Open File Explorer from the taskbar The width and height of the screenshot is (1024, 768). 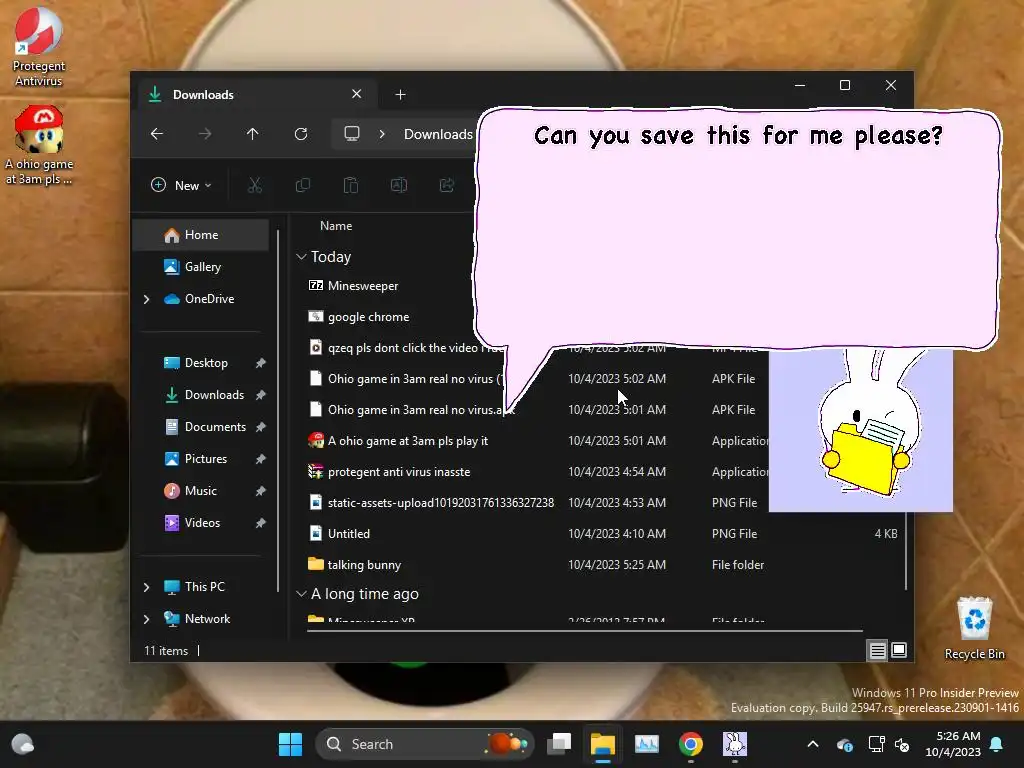603,744
